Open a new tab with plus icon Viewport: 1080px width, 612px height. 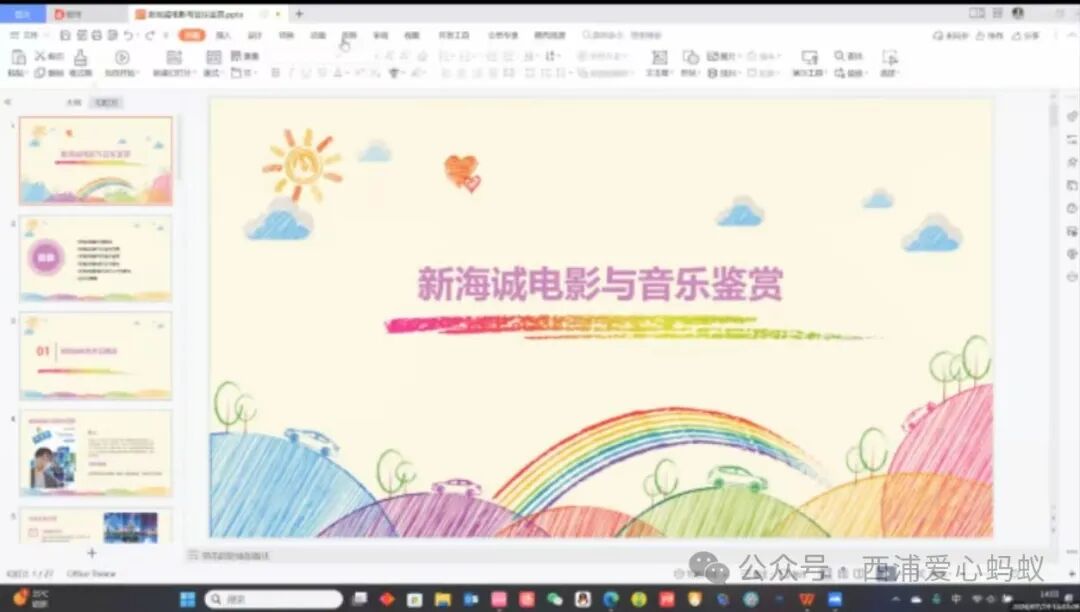[299, 14]
